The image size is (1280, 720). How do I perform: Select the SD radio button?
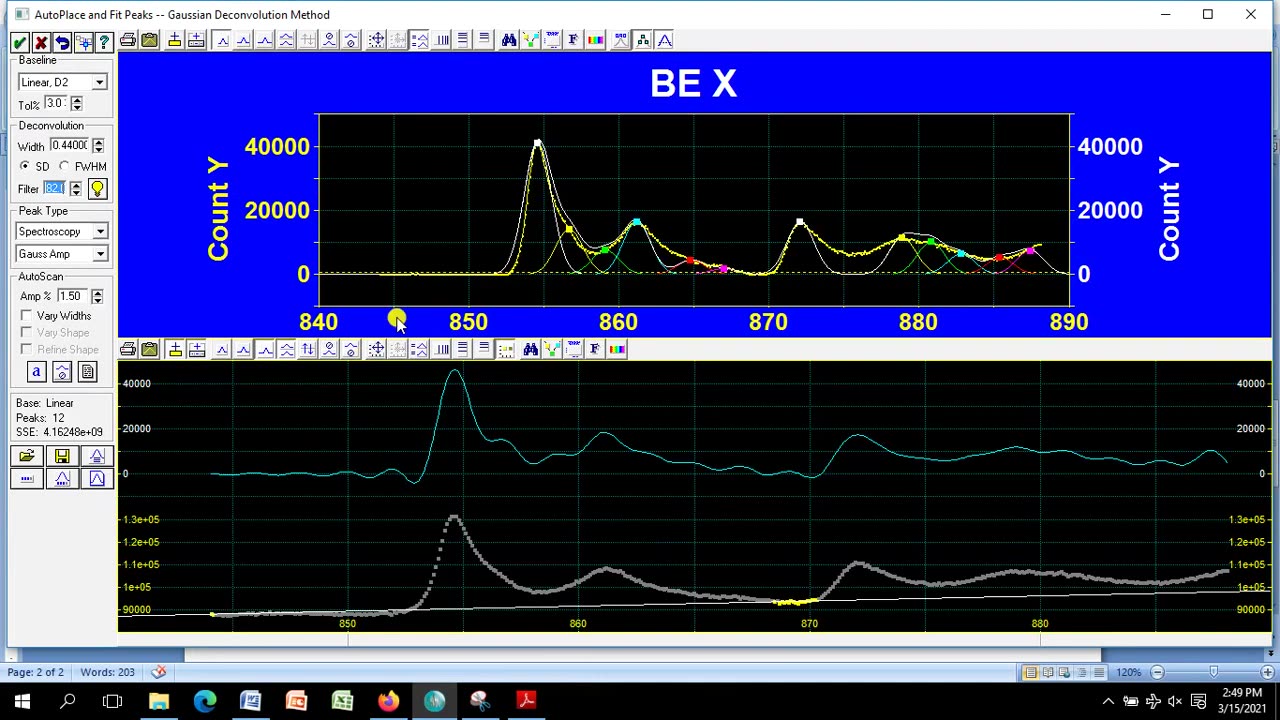25,167
